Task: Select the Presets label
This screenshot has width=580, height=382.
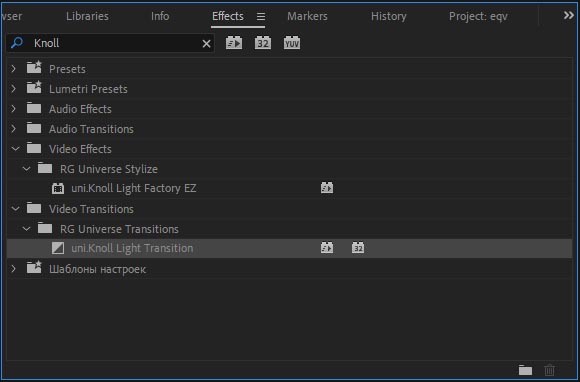Action: (x=67, y=69)
